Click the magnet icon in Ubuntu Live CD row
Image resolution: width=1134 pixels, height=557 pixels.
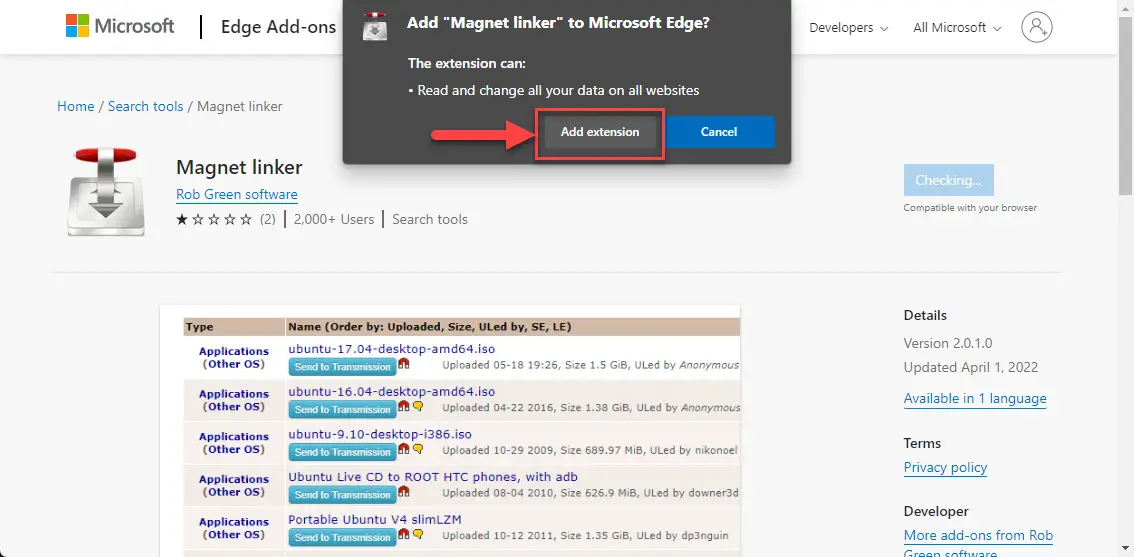tap(404, 491)
